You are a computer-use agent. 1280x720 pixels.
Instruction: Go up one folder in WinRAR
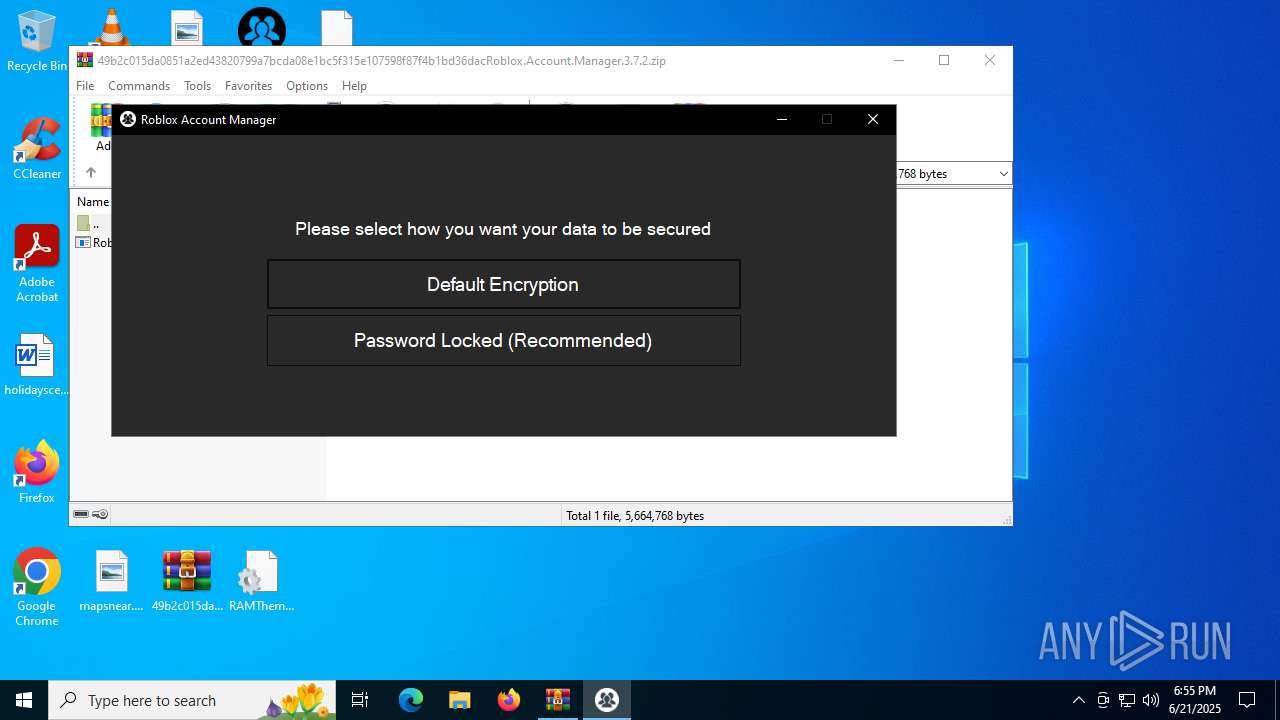pyautogui.click(x=90, y=173)
